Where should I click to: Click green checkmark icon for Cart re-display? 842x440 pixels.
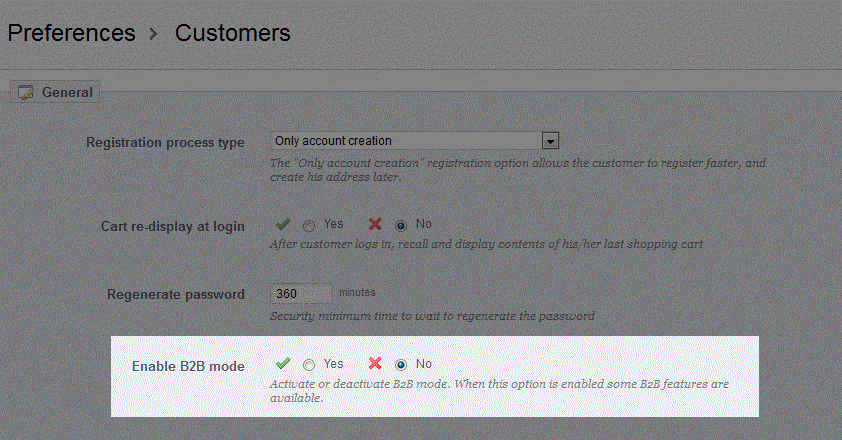click(x=283, y=224)
